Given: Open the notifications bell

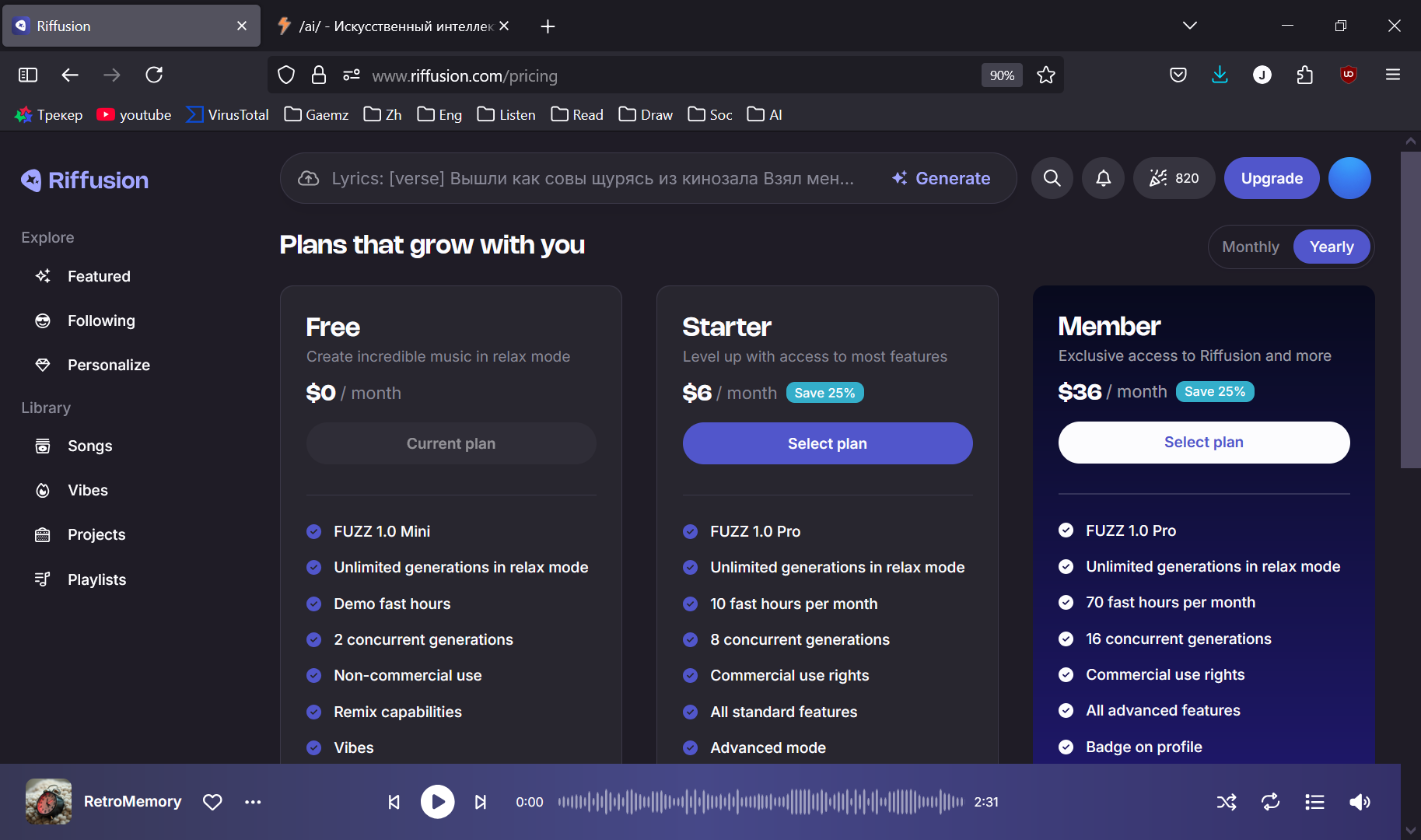Looking at the screenshot, I should [x=1103, y=178].
